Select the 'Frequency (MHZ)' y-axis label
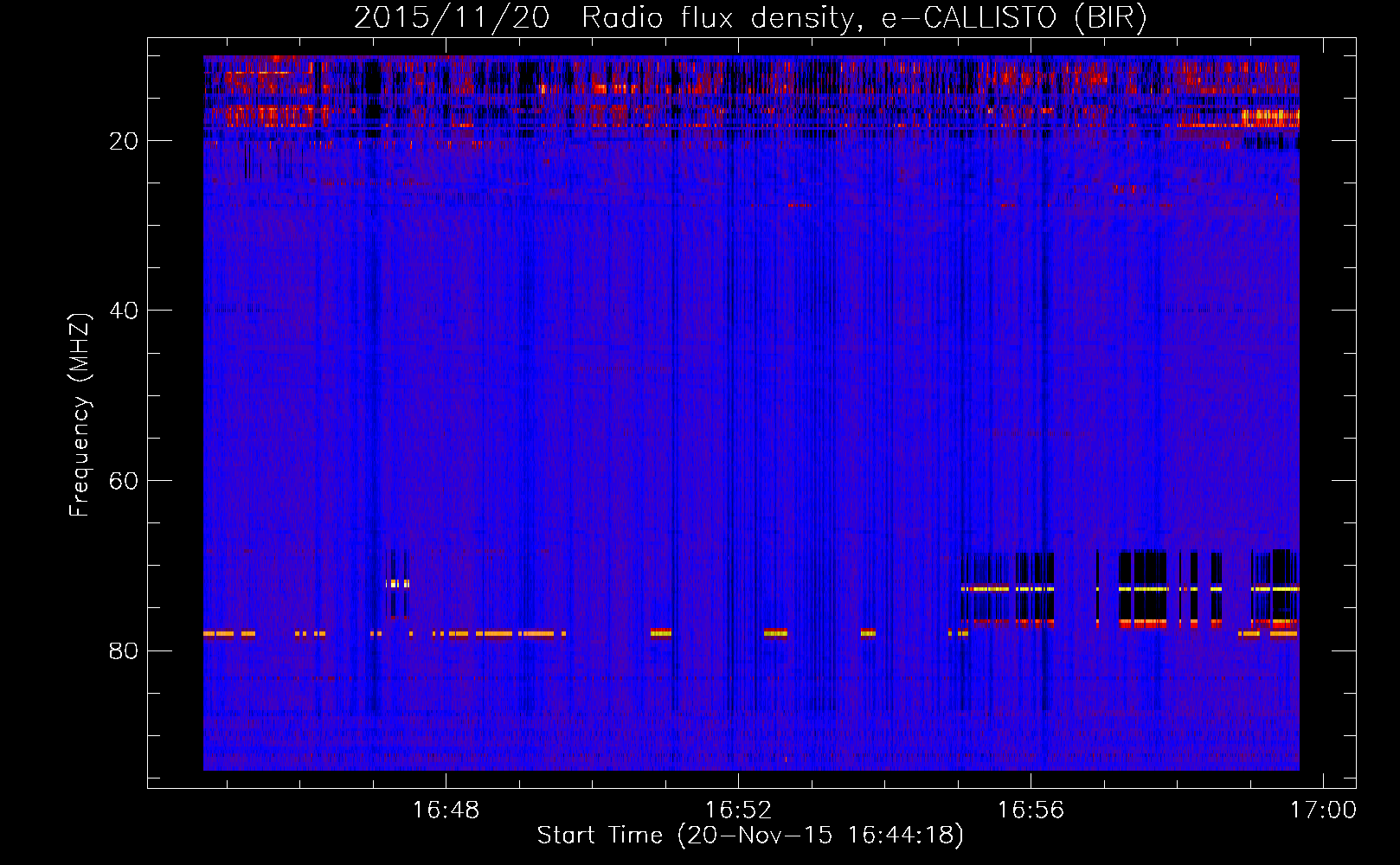This screenshot has width=1400, height=865. (80, 415)
